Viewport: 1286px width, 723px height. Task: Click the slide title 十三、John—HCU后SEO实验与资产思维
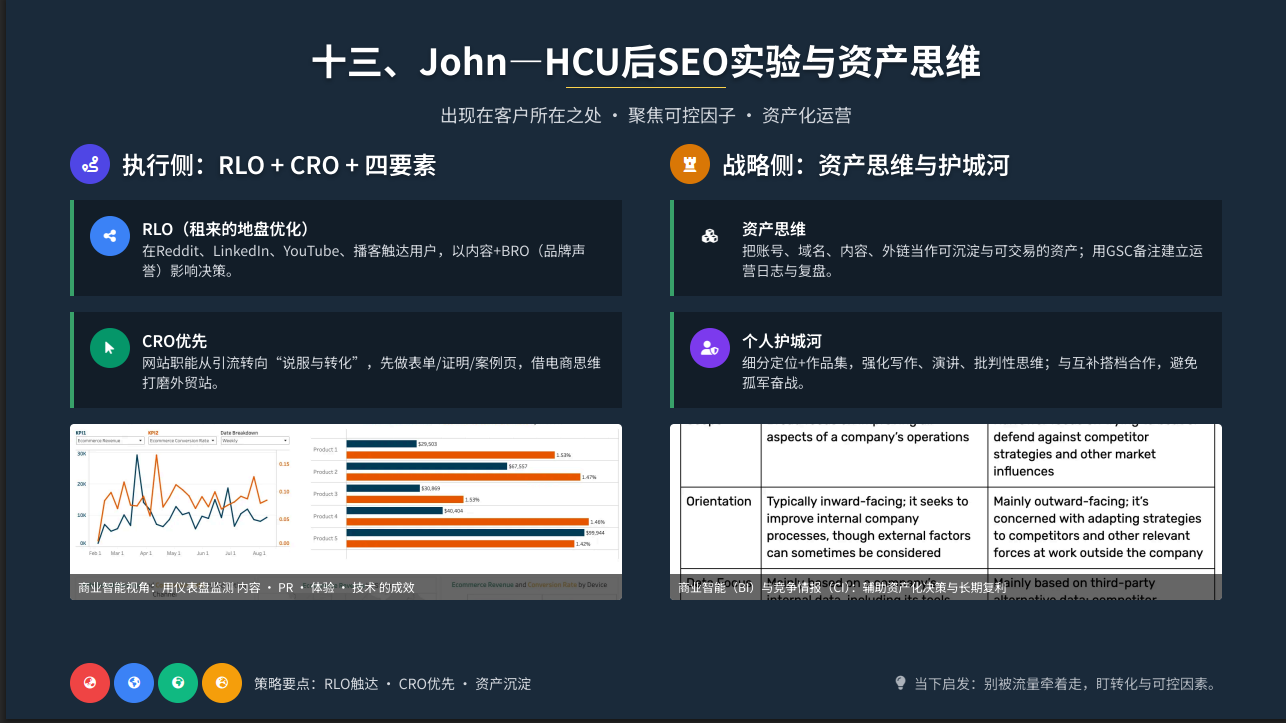tap(646, 62)
